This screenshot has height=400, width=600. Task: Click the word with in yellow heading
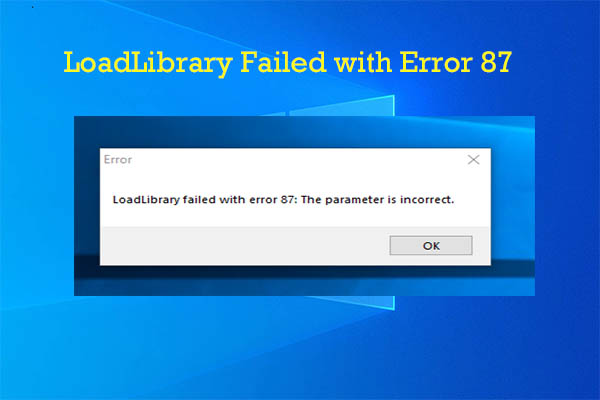(363, 62)
